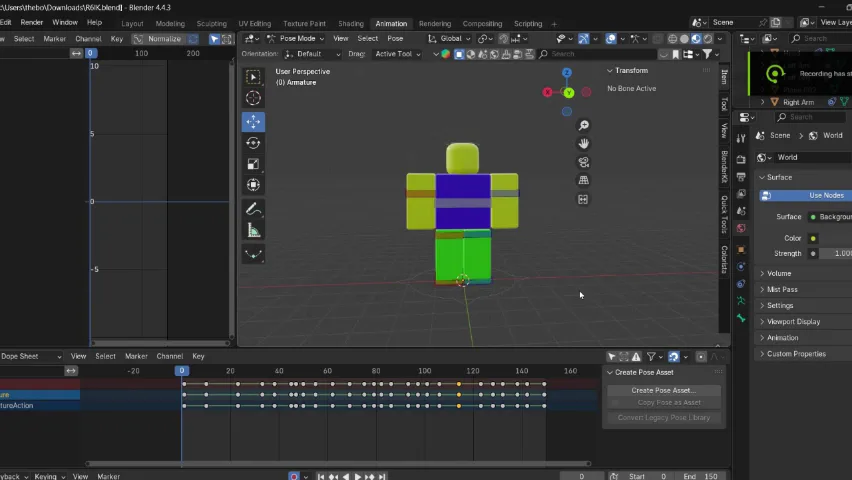Activate the Scale tool
The width and height of the screenshot is (852, 480).
coord(253,164)
